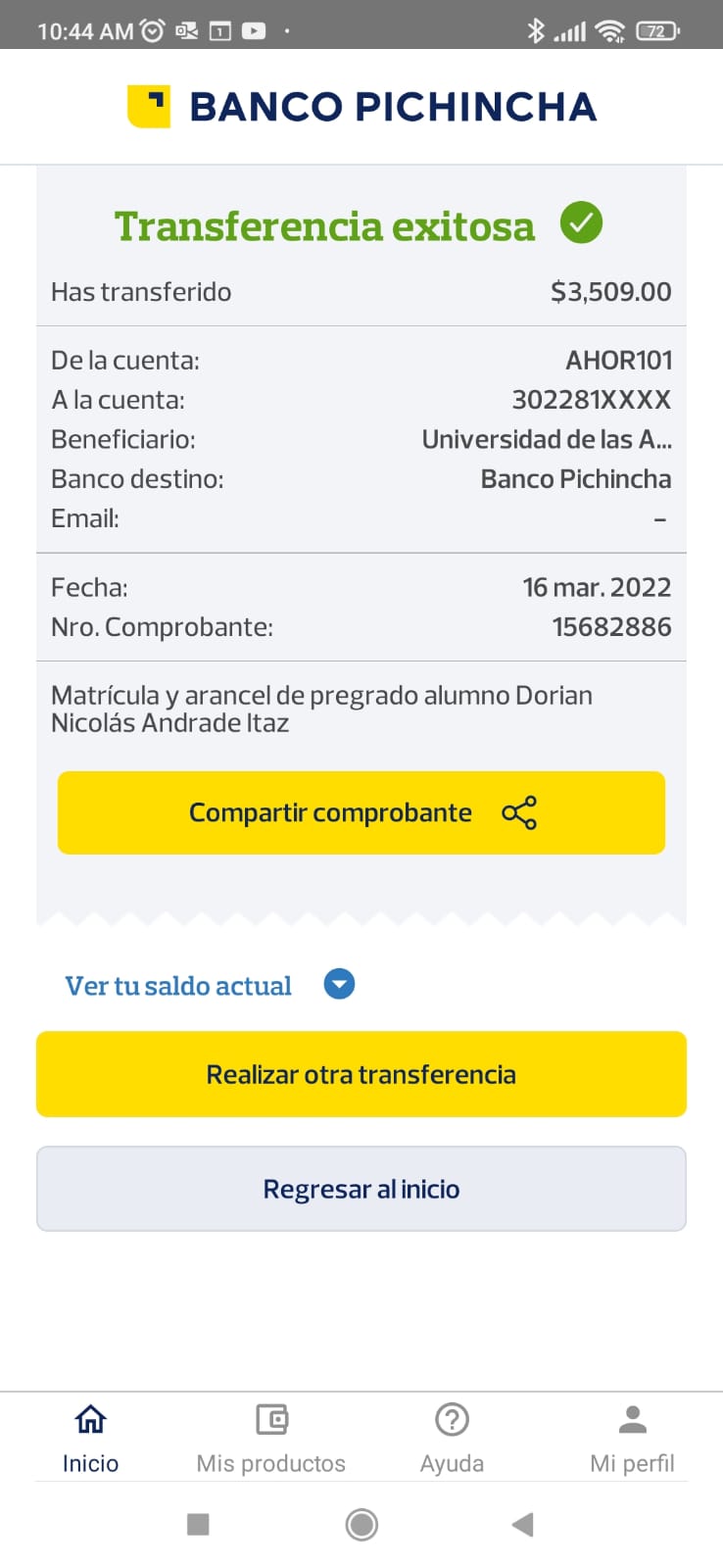Tap the Inicio home icon
The image size is (723, 1568).
coord(90,1419)
